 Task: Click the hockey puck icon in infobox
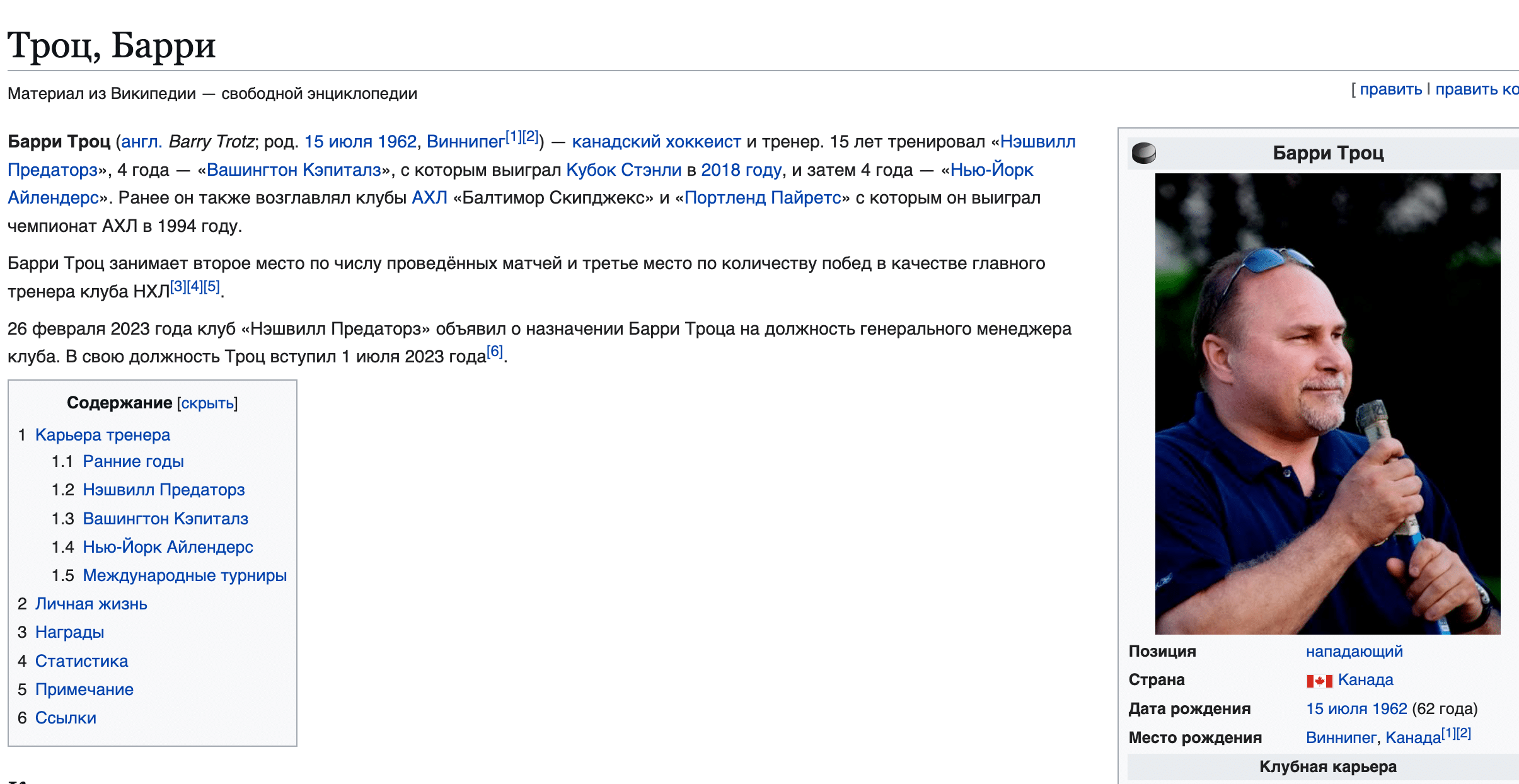(x=1143, y=153)
